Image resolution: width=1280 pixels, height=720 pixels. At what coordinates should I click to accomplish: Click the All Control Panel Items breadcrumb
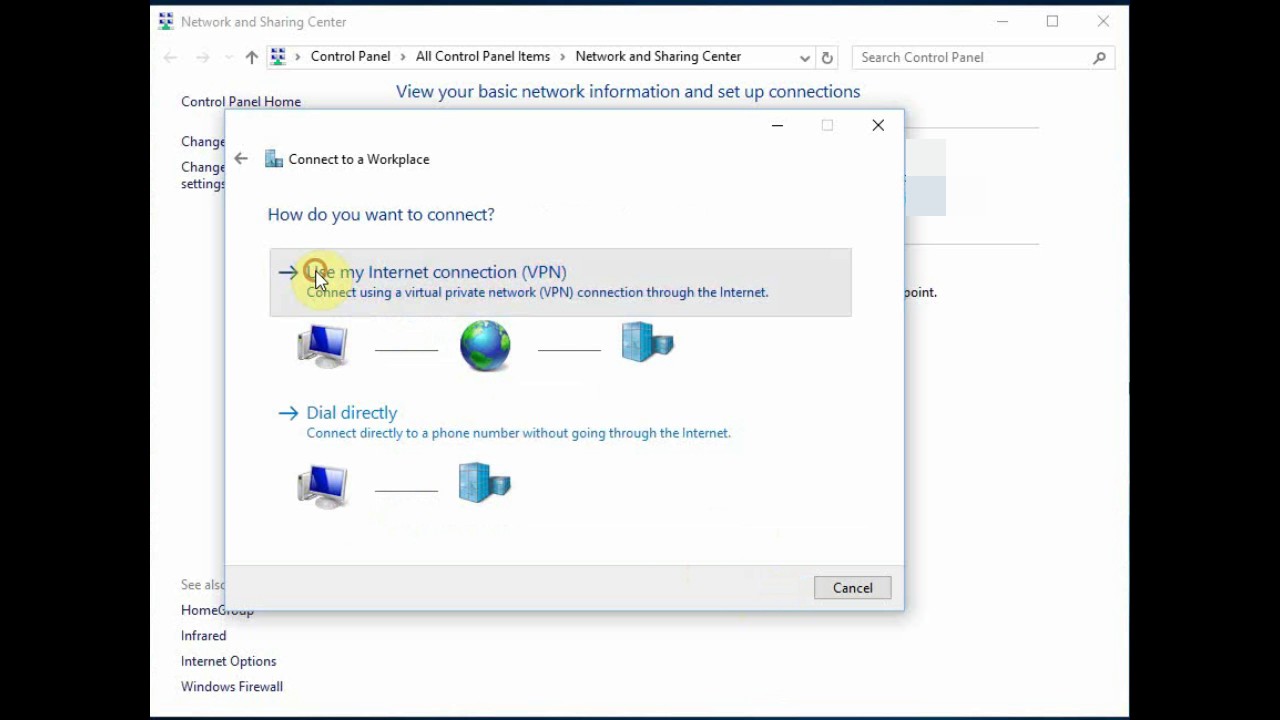pos(483,57)
